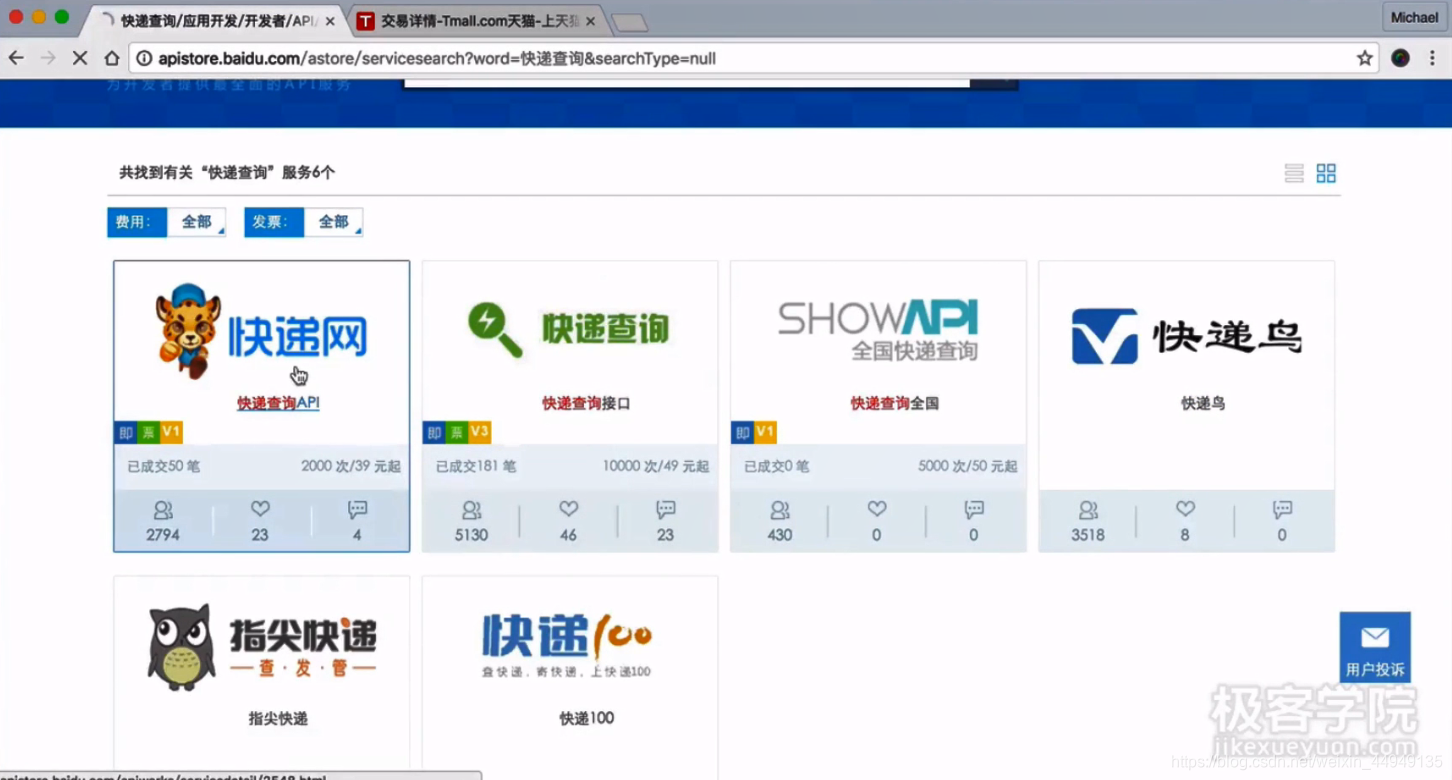Click the browser forward arrow
Image resolution: width=1452 pixels, height=780 pixels.
(48, 58)
